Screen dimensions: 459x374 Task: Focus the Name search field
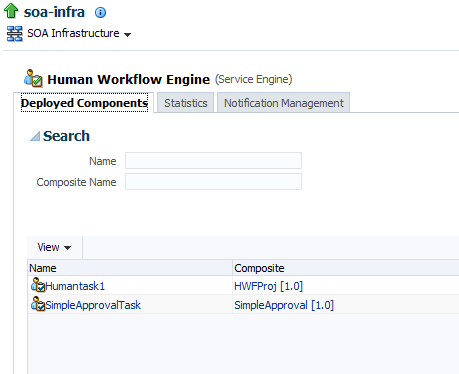pyautogui.click(x=213, y=161)
